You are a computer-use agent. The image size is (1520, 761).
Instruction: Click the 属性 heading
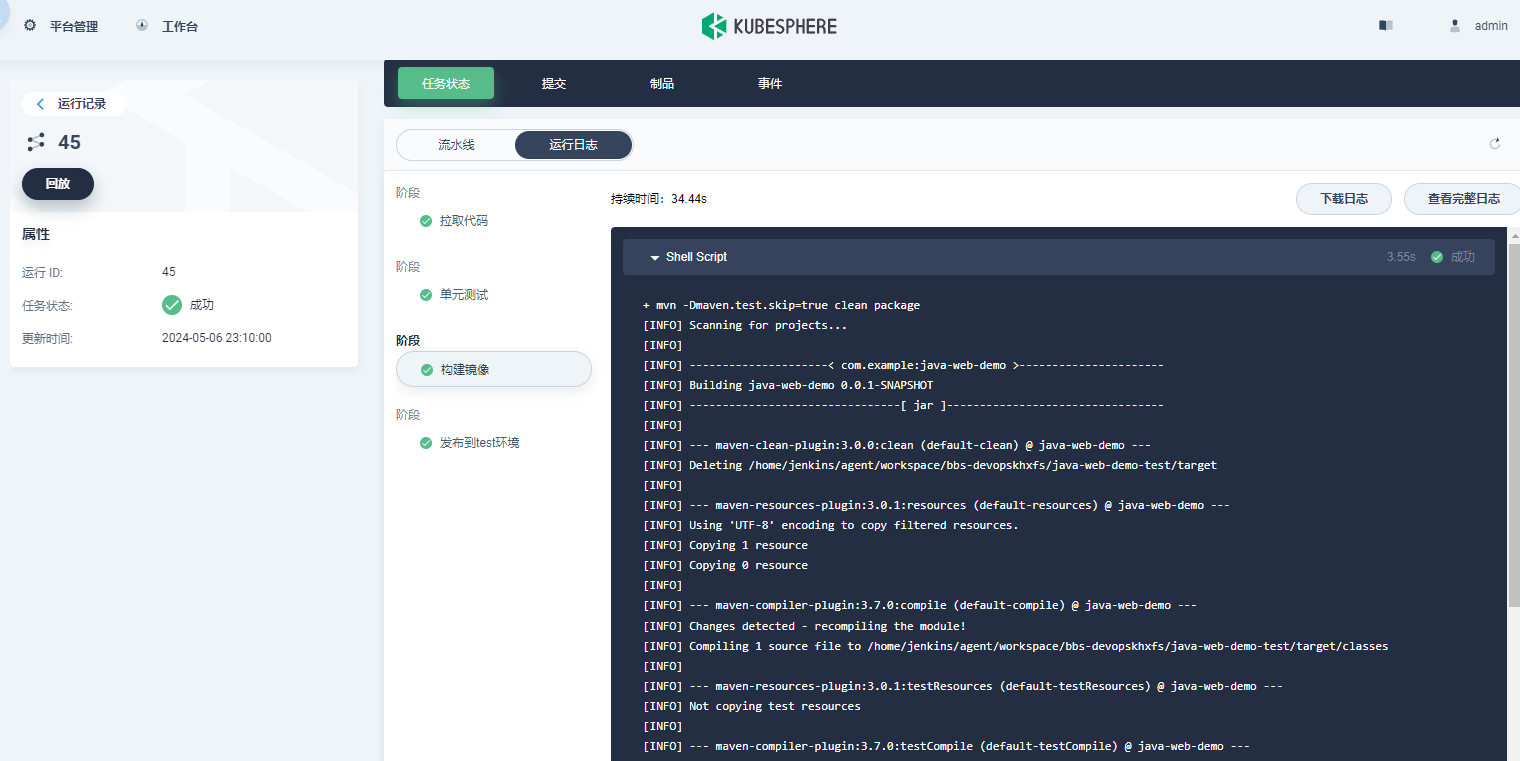(x=36, y=234)
